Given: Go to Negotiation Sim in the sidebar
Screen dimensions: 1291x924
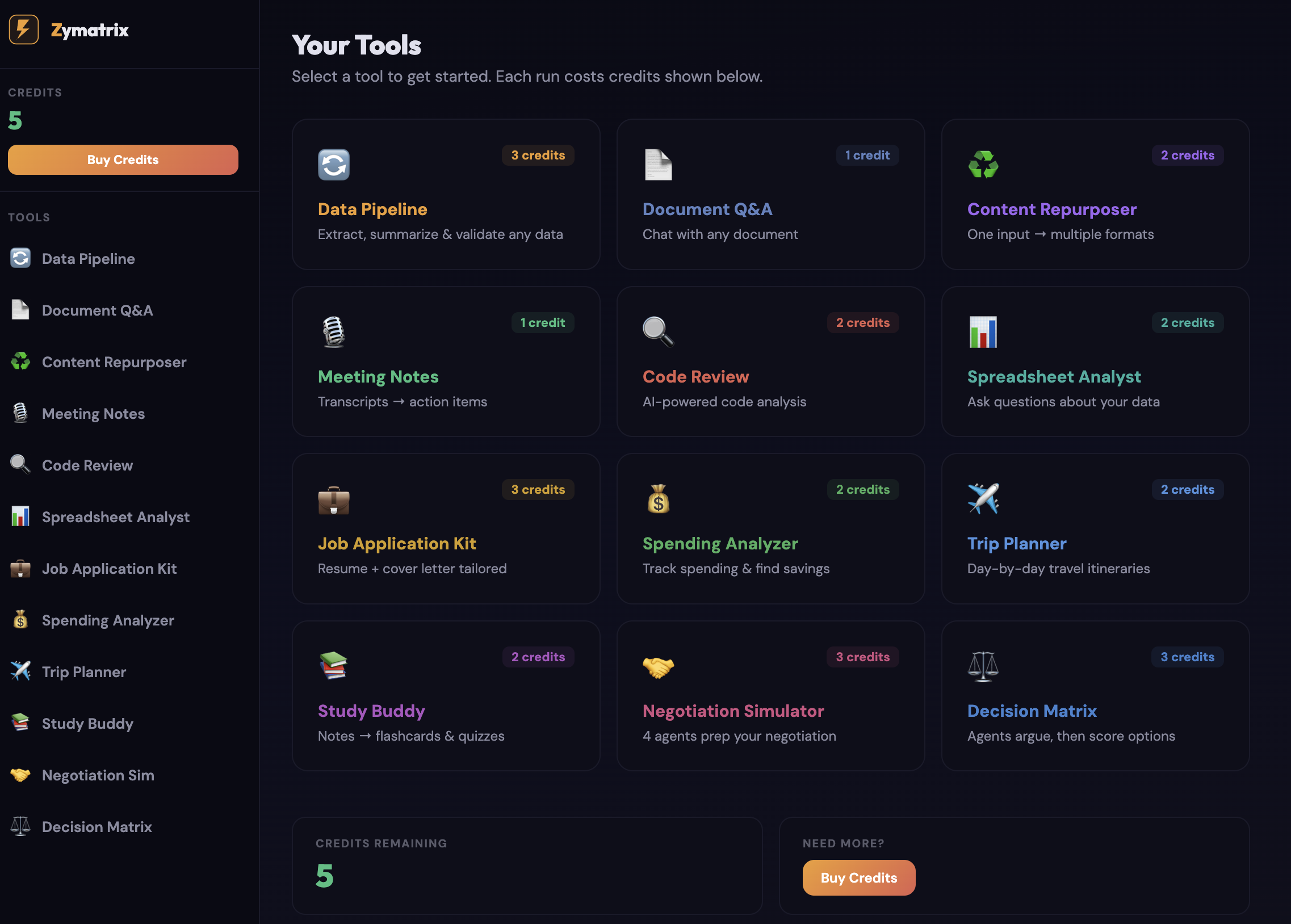Looking at the screenshot, I should 98,775.
